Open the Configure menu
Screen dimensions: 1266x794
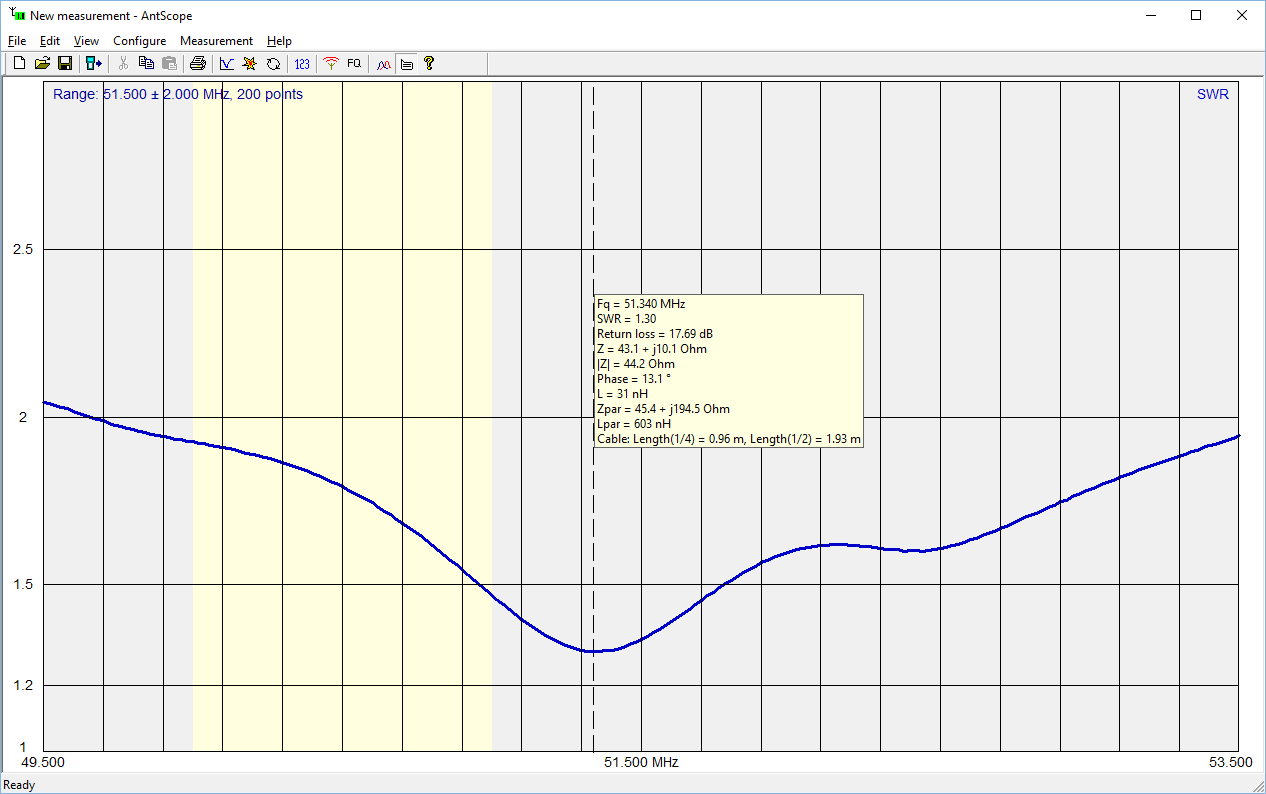(139, 41)
